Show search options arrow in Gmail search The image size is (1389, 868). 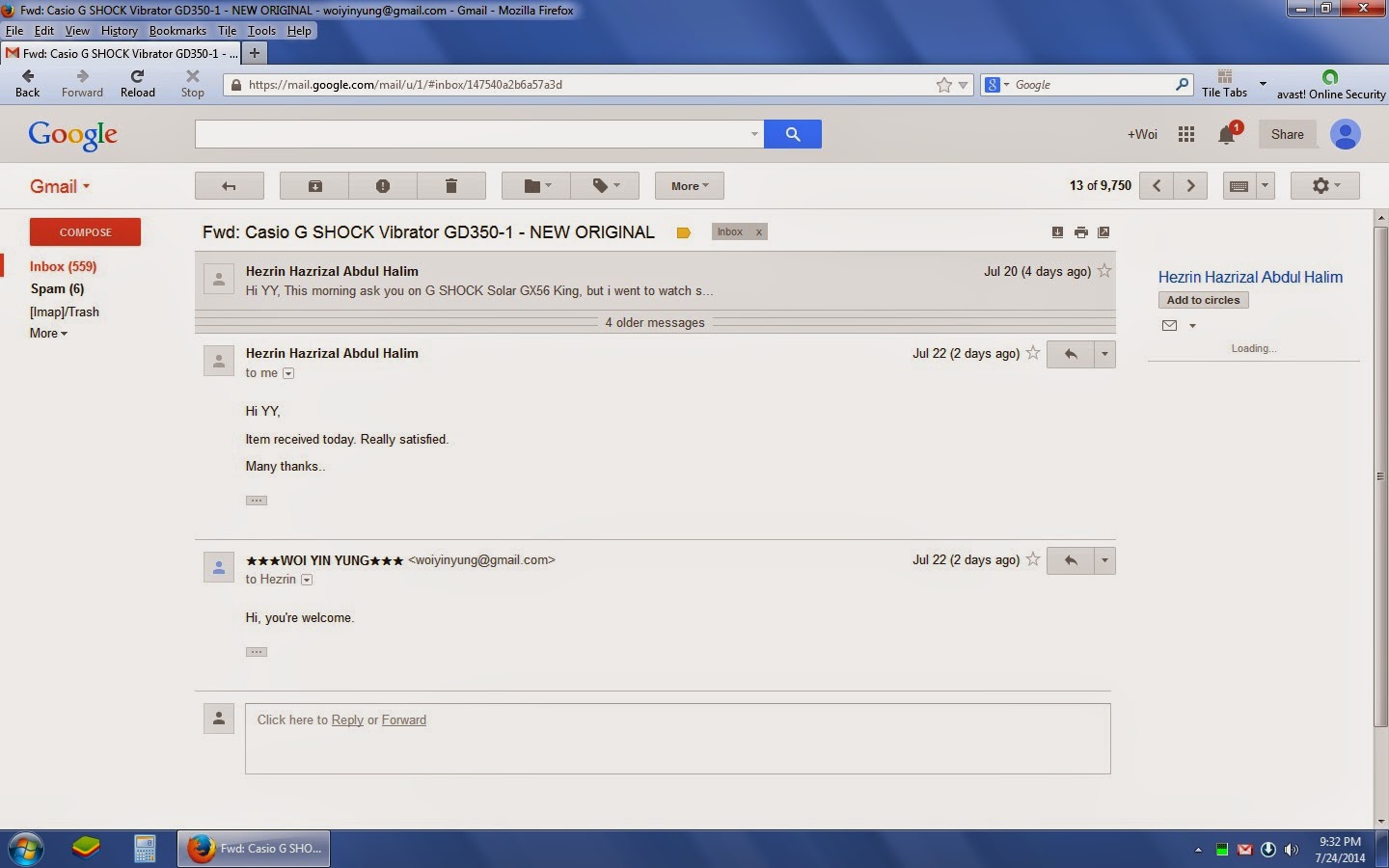(x=754, y=134)
